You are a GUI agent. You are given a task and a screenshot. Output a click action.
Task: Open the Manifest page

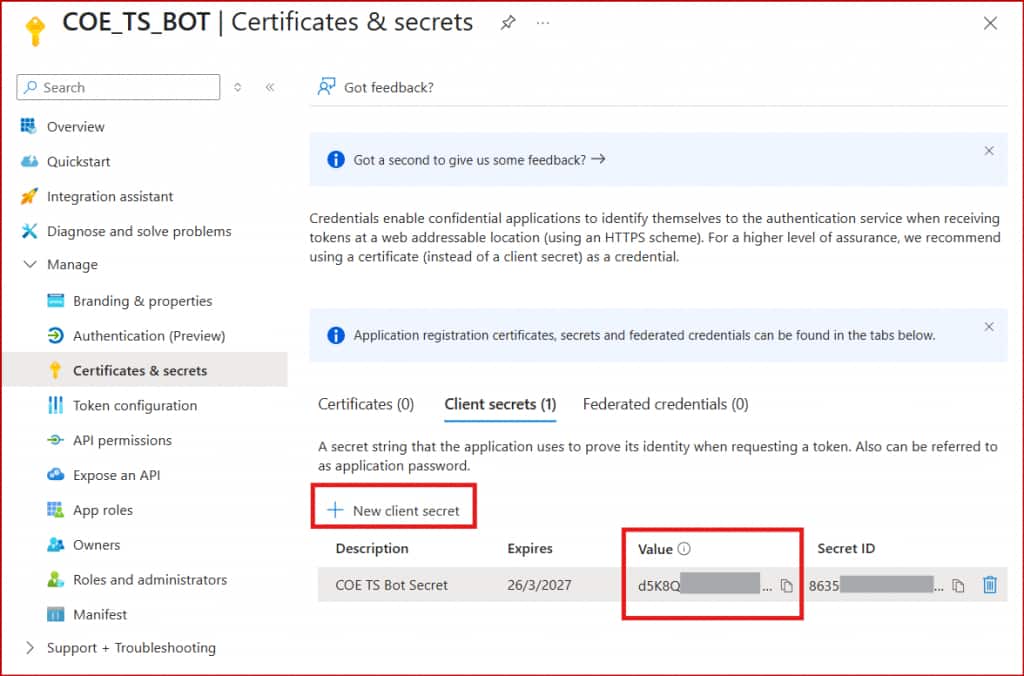pyautogui.click(x=100, y=614)
